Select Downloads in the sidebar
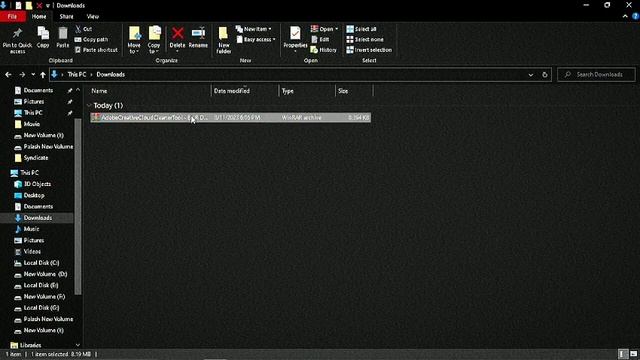 (x=38, y=218)
